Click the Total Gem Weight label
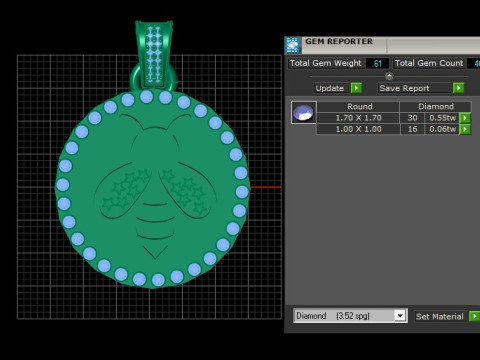This screenshot has width=480, height=360. [325, 63]
